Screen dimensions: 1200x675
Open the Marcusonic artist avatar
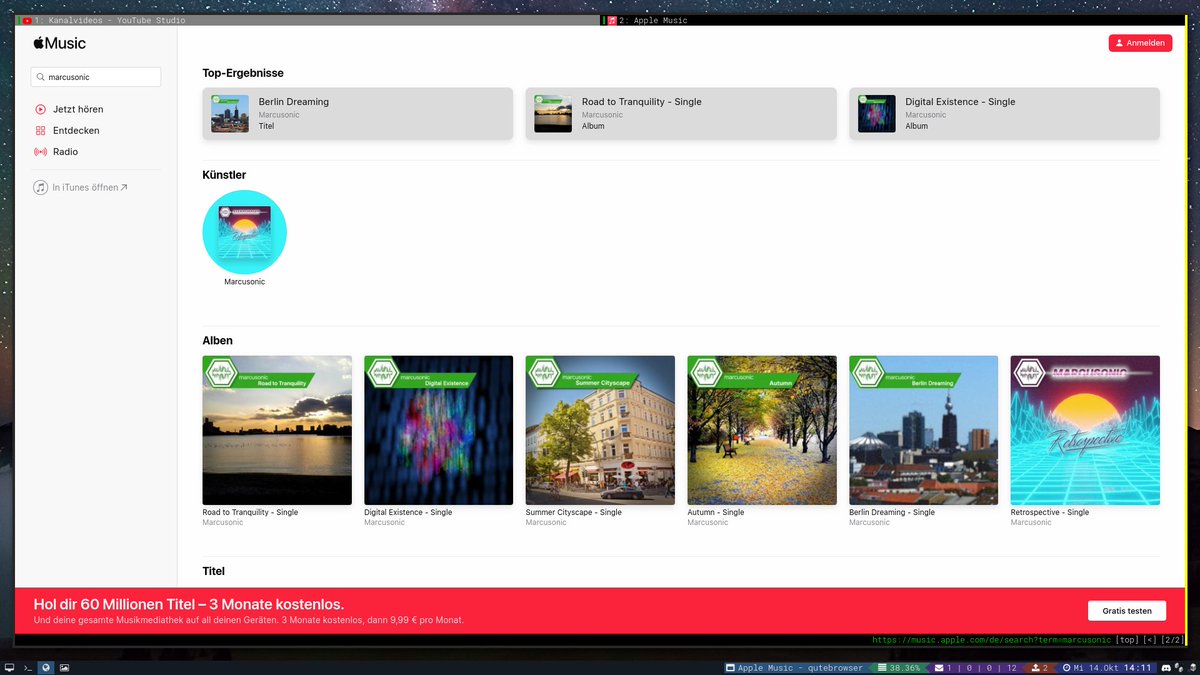coord(245,232)
